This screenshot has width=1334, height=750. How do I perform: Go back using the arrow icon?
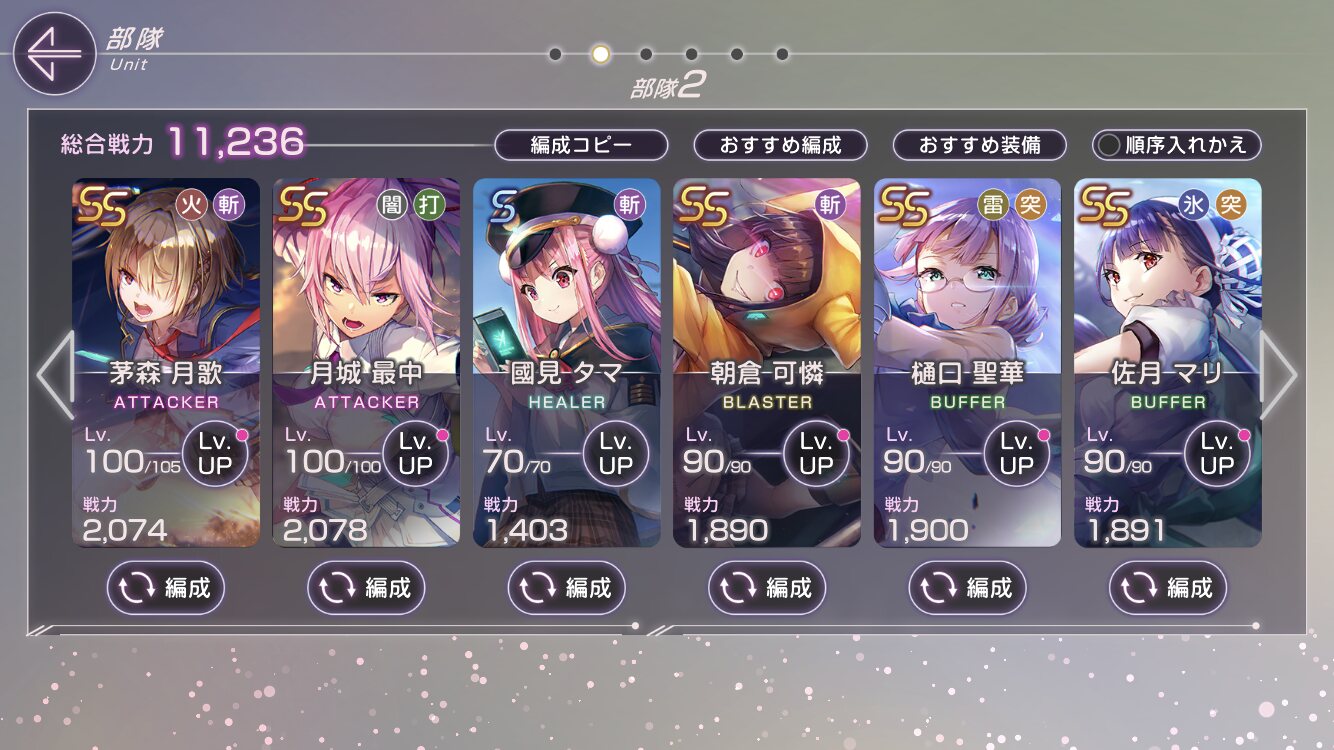[x=54, y=54]
